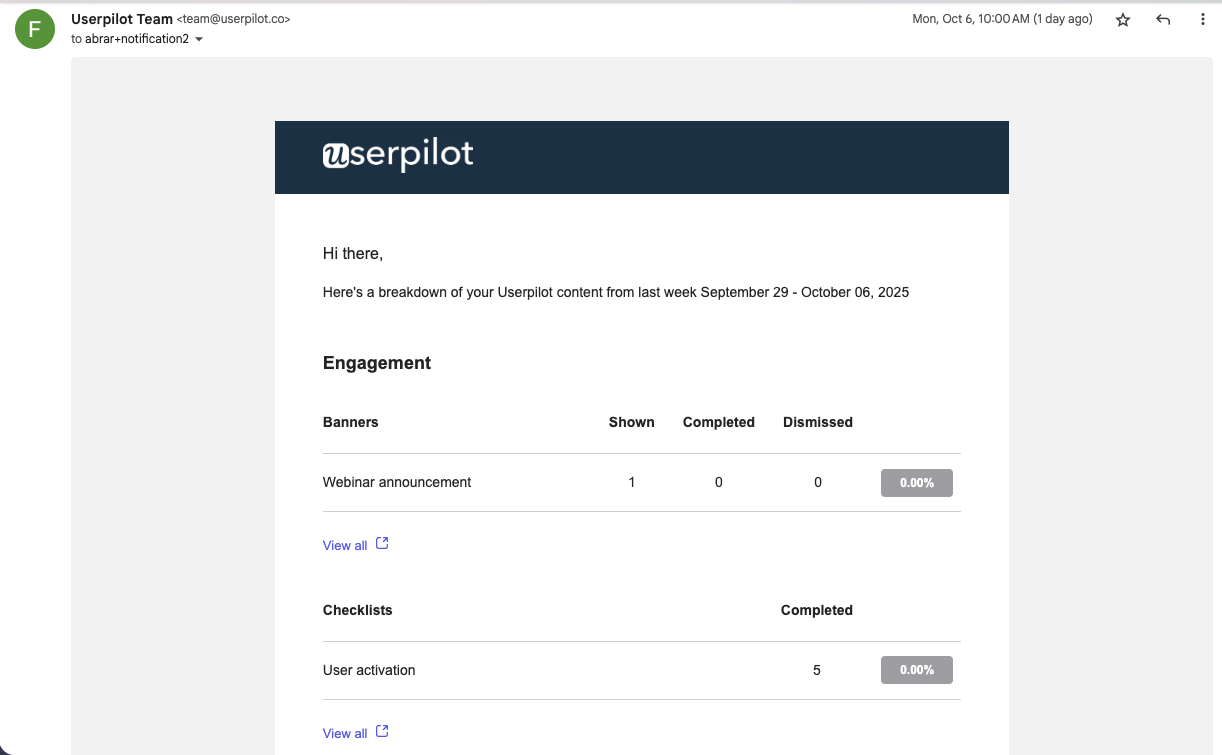Open the three-dot more options menu

tap(1203, 20)
